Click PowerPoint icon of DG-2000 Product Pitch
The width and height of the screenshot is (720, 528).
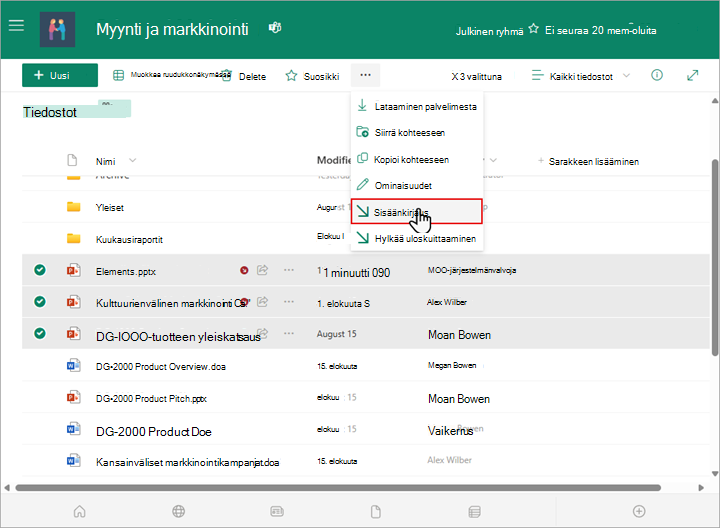pos(73,397)
